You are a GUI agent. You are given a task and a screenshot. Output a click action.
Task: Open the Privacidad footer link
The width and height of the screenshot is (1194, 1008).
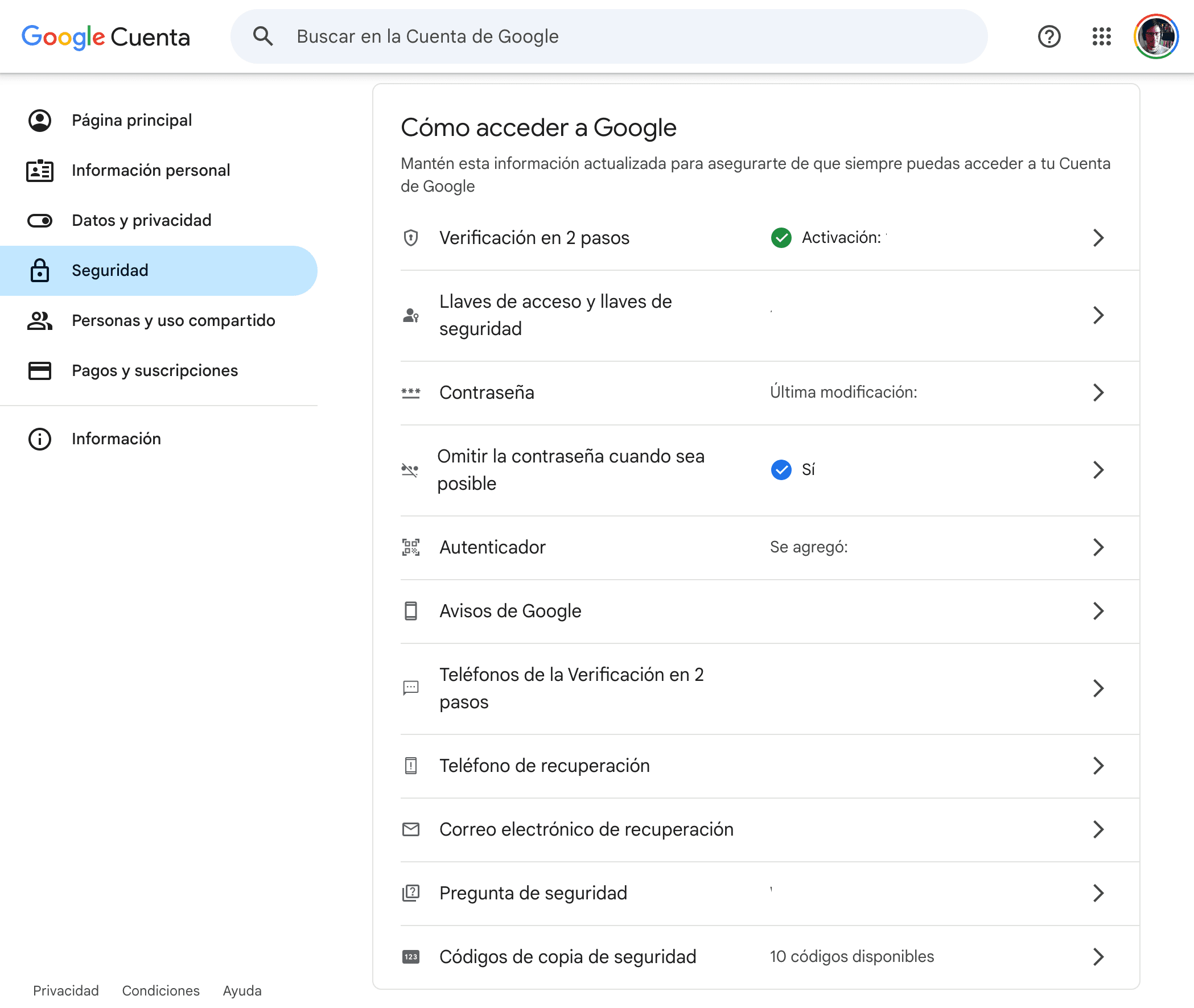[x=65, y=990]
